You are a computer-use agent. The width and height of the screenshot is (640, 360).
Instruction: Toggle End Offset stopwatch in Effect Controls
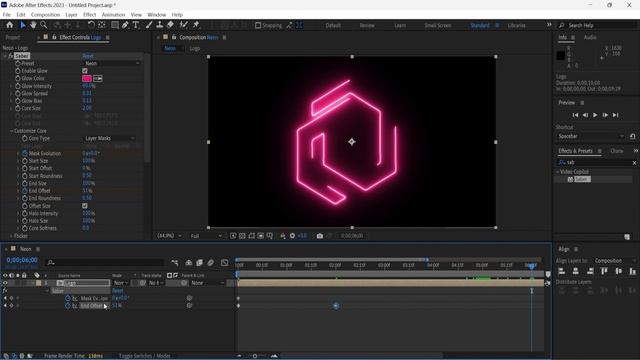pos(24,191)
